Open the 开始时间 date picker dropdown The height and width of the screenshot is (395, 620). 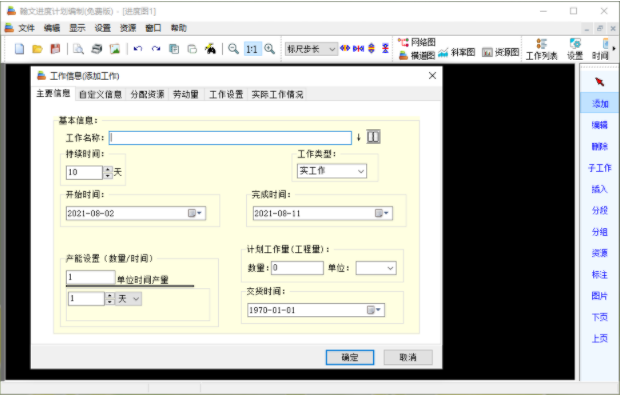tap(195, 214)
